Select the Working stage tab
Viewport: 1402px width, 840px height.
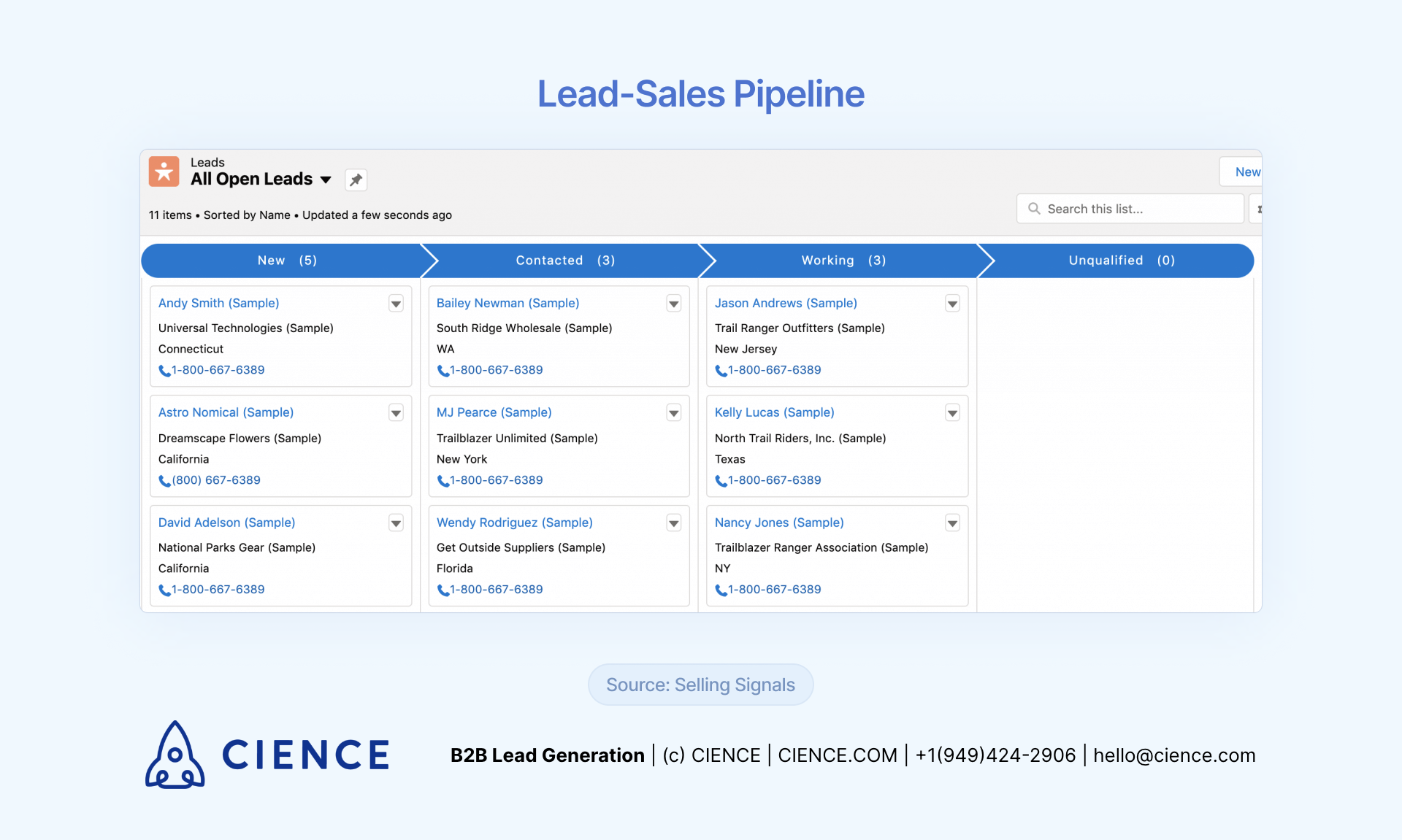[x=844, y=260]
